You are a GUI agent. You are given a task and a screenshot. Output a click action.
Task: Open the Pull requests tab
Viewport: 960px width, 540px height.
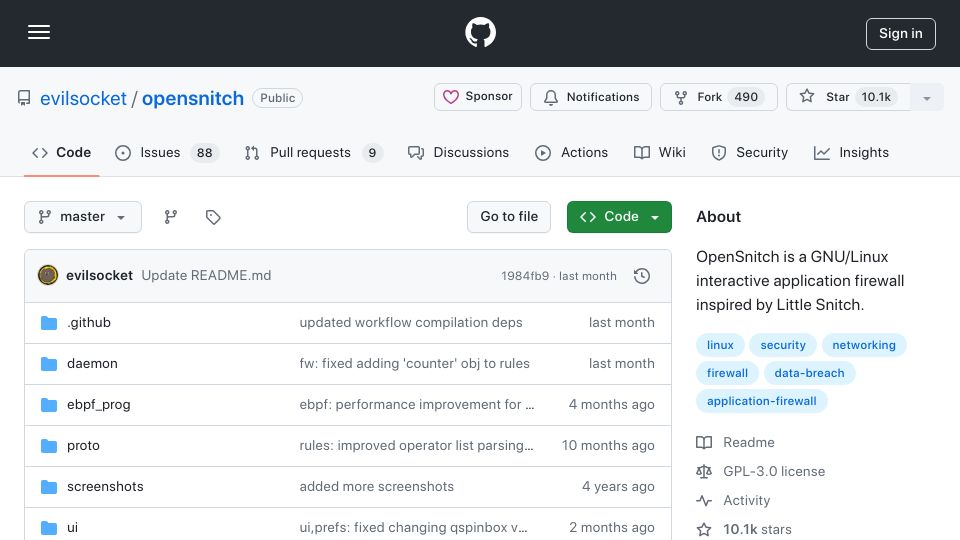[x=313, y=152]
